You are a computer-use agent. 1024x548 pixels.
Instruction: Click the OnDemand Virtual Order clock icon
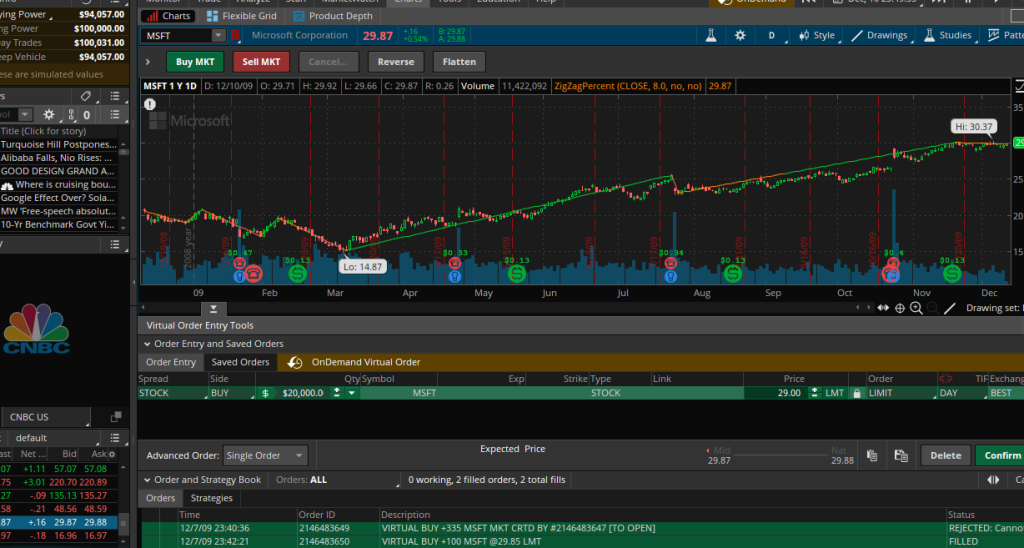click(295, 362)
